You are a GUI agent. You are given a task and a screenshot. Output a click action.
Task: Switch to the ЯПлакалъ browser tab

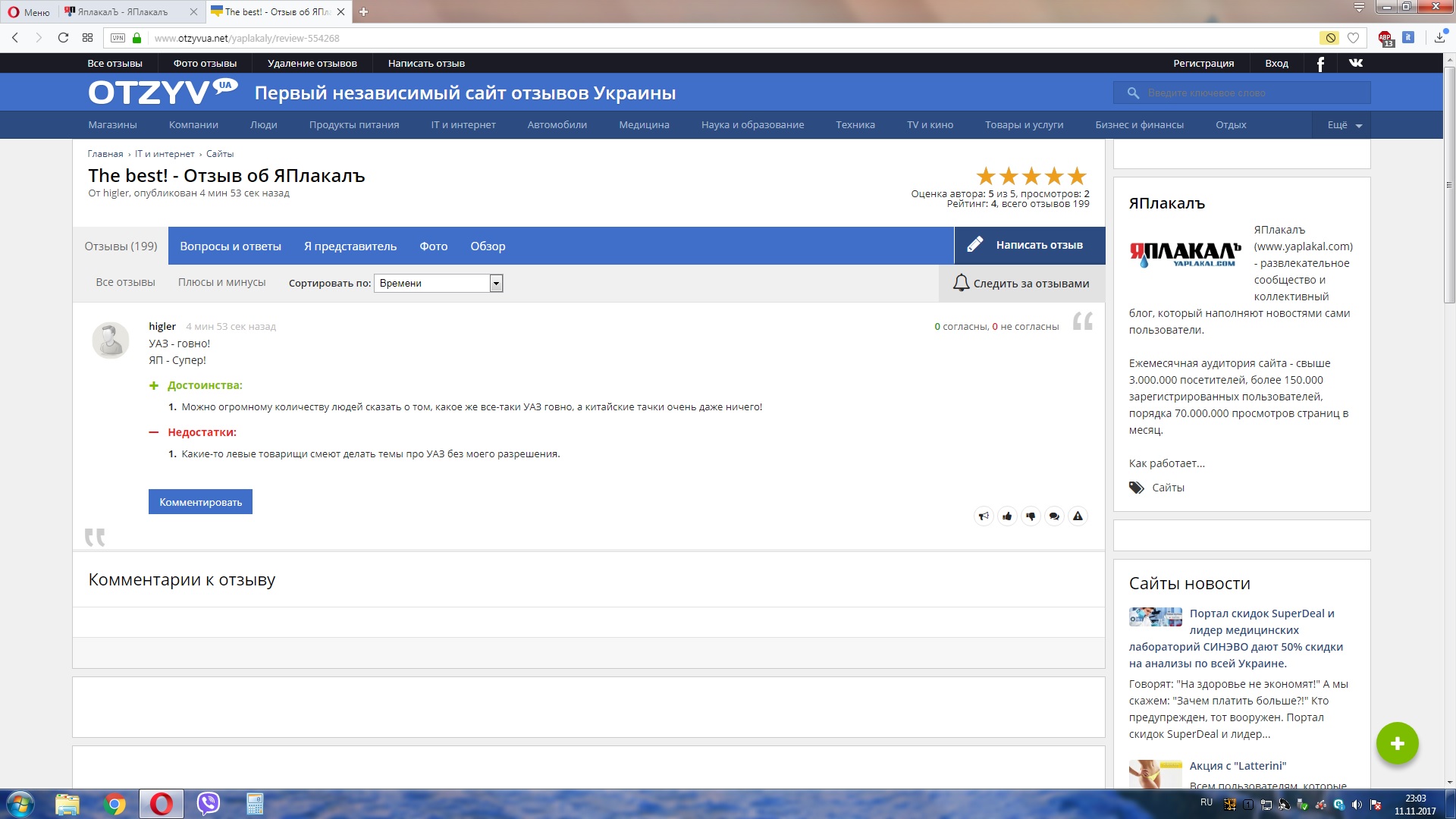tap(132, 11)
